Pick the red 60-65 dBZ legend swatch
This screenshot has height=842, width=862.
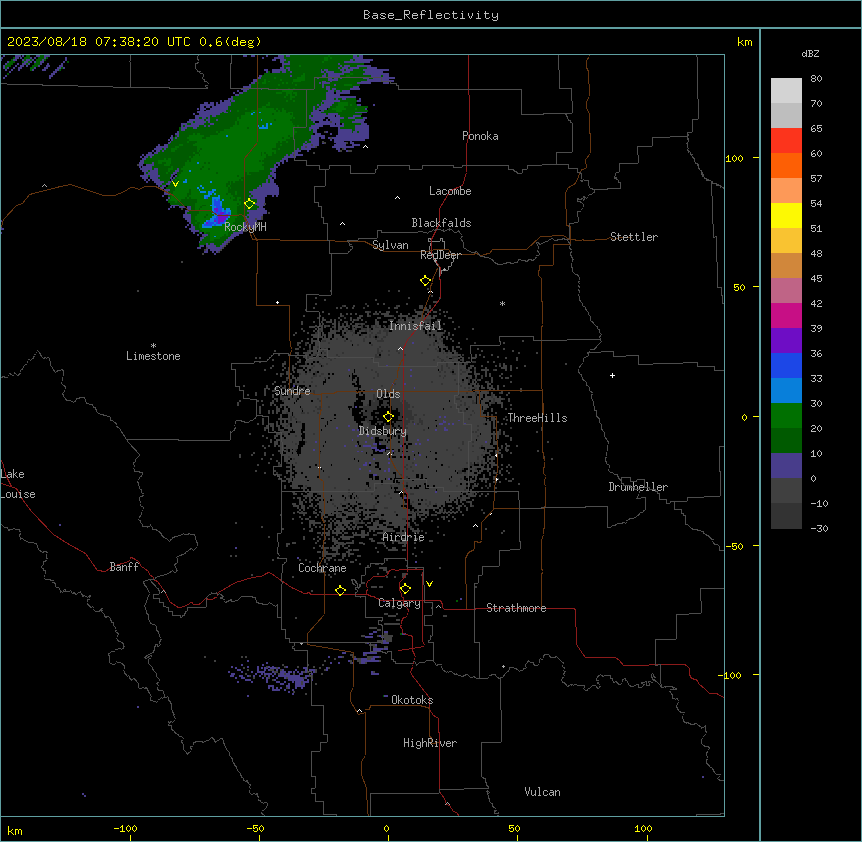click(786, 140)
